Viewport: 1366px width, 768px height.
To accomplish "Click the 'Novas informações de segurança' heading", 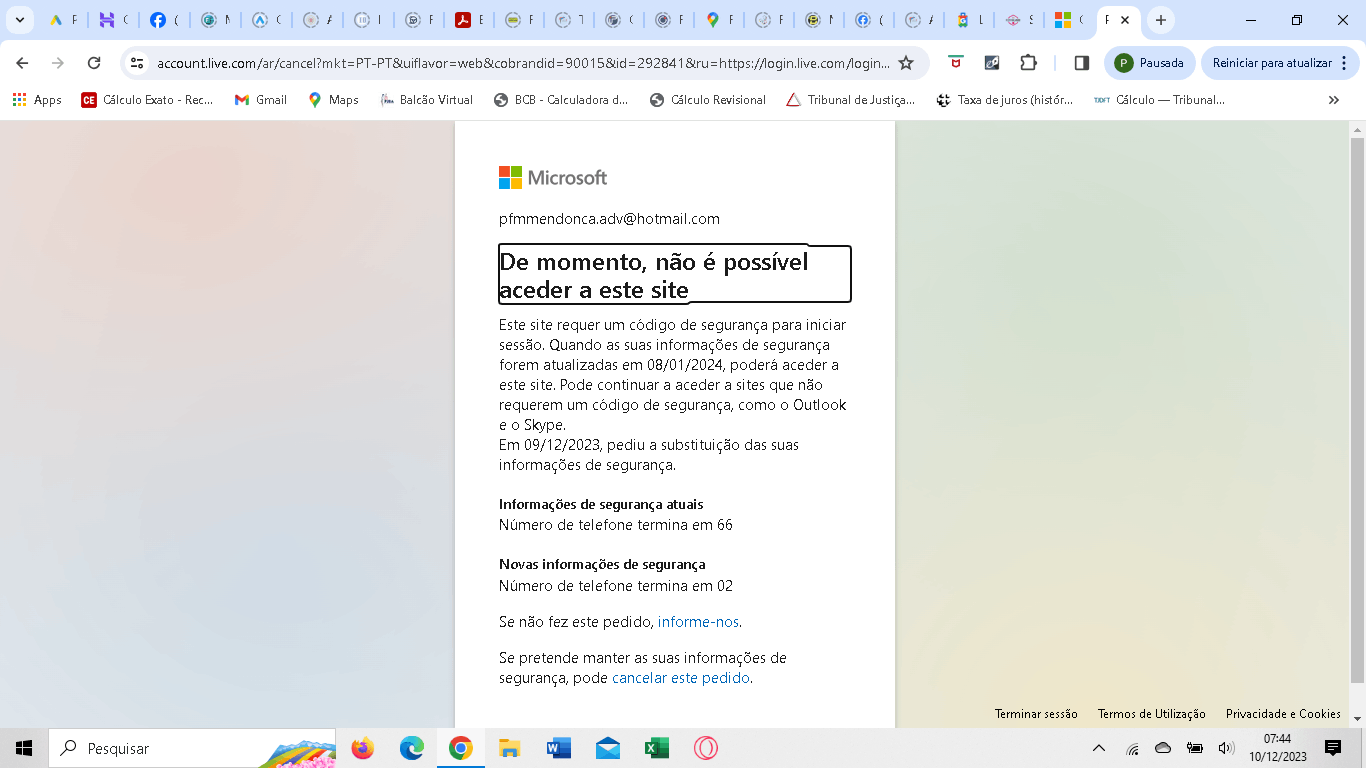I will coord(602,565).
